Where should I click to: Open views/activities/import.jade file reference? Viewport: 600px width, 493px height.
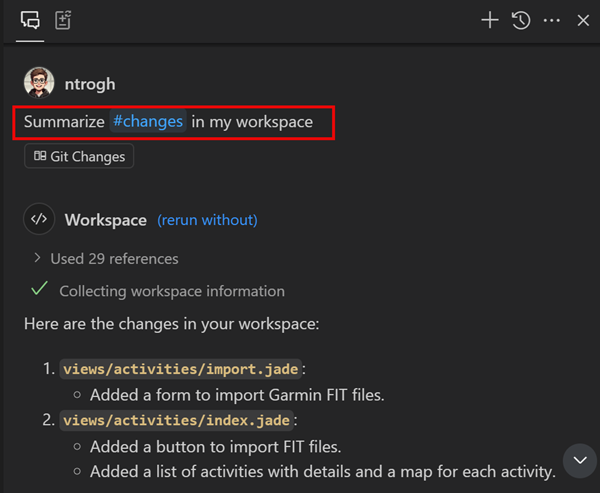click(x=180, y=369)
